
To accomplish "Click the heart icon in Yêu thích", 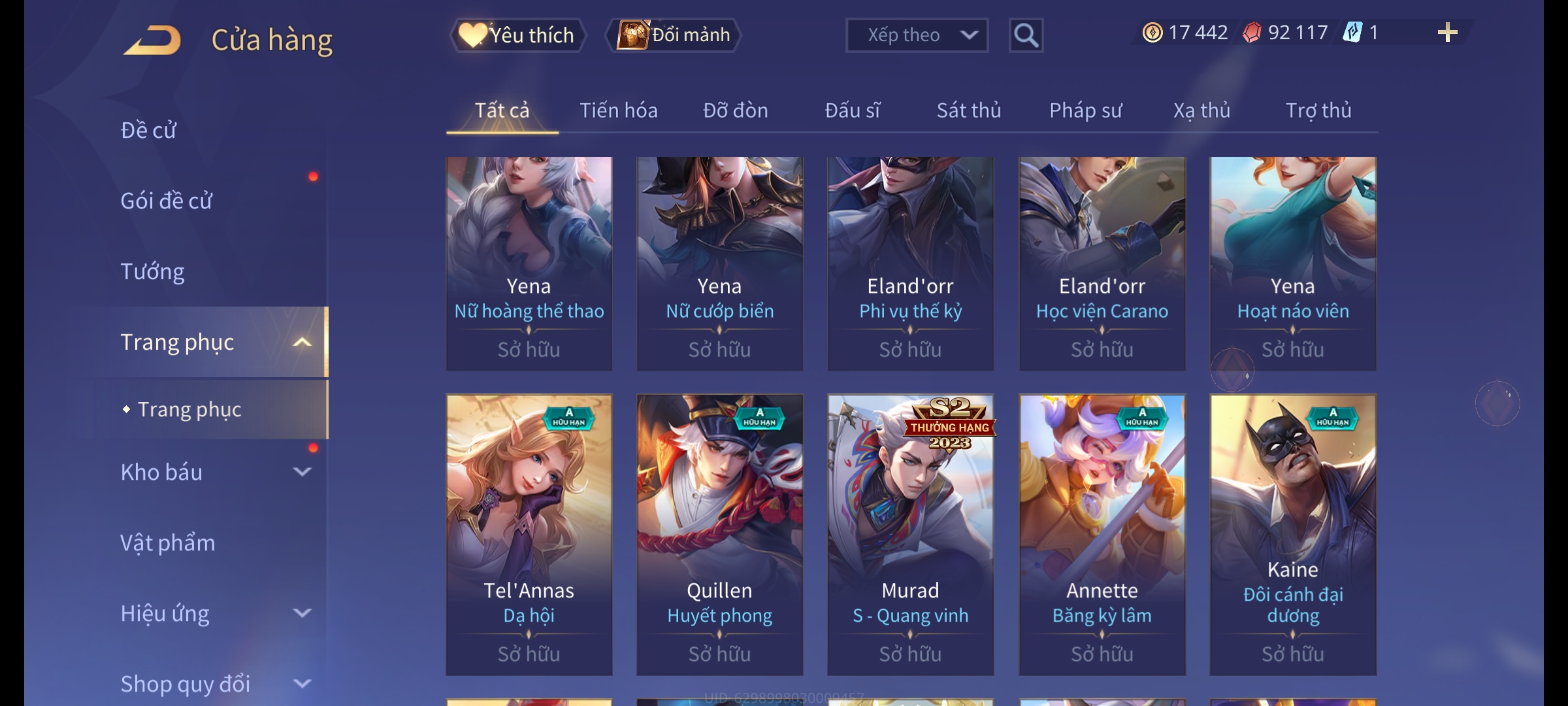I will 472,35.
